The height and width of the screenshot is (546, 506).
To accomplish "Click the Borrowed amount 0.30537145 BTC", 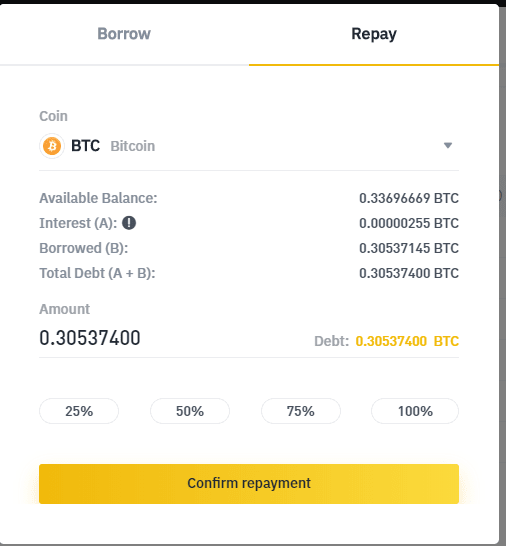I will coord(409,248).
